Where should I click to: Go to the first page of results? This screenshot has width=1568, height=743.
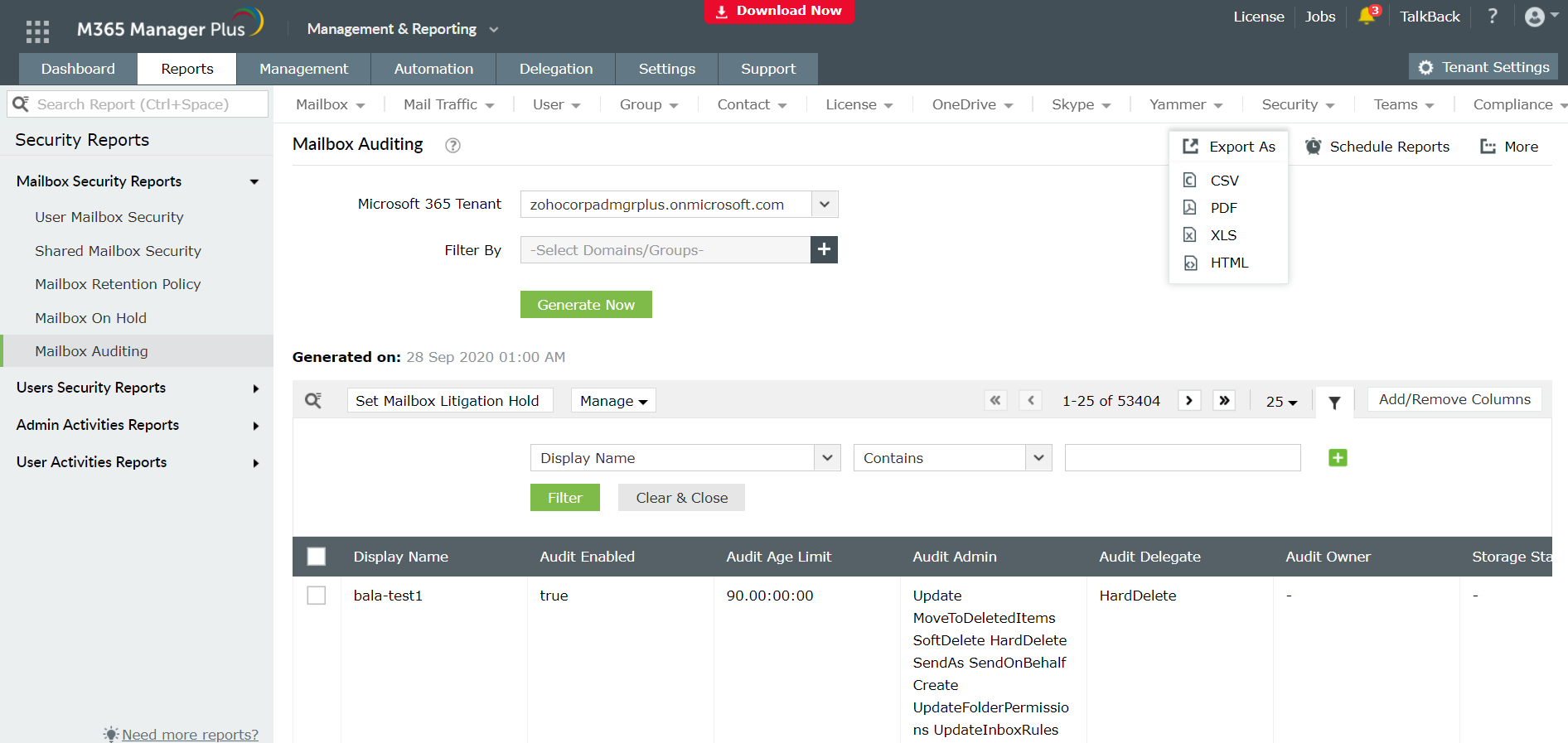tap(995, 401)
